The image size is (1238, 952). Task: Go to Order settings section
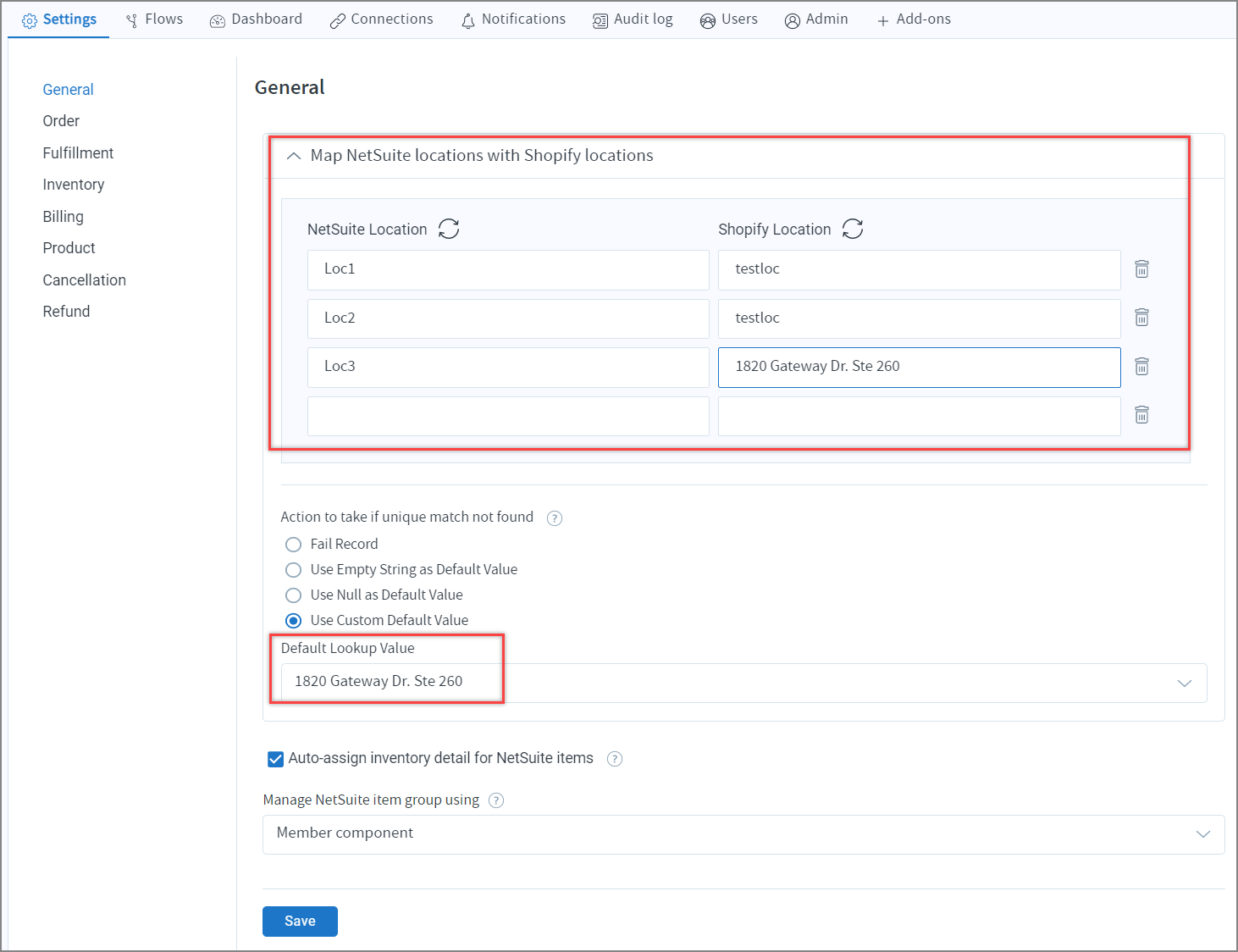pyautogui.click(x=61, y=121)
